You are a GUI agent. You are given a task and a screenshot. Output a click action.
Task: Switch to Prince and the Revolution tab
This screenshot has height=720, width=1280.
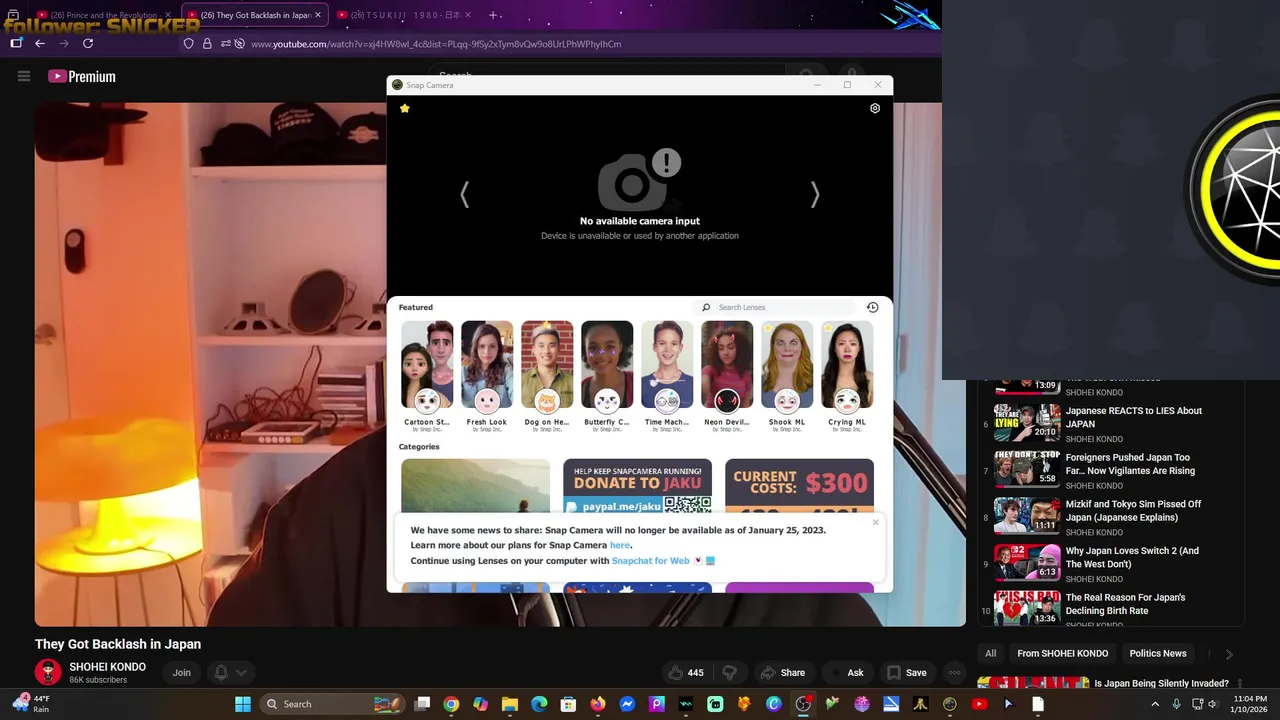tap(103, 15)
